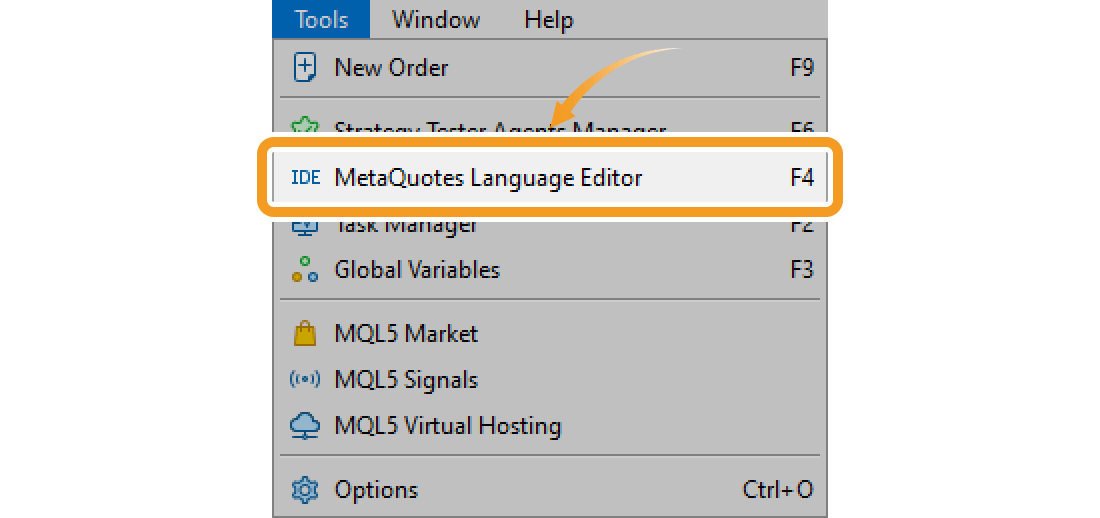Click the F9 shortcut label
1100x518 pixels.
pyautogui.click(x=802, y=68)
